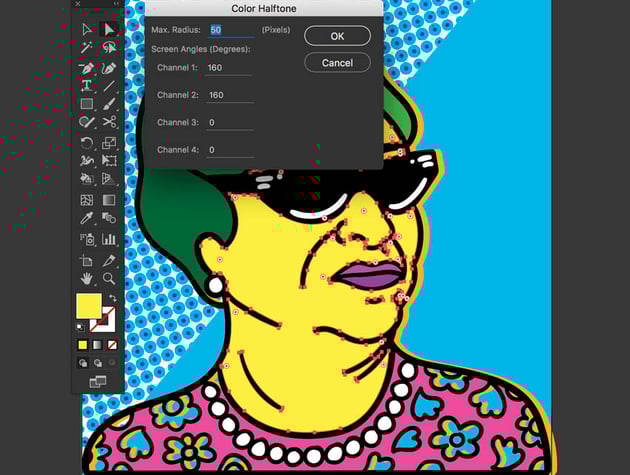Select the Symbol Sprayer tool
Screen dimensions: 630x475
[87, 239]
